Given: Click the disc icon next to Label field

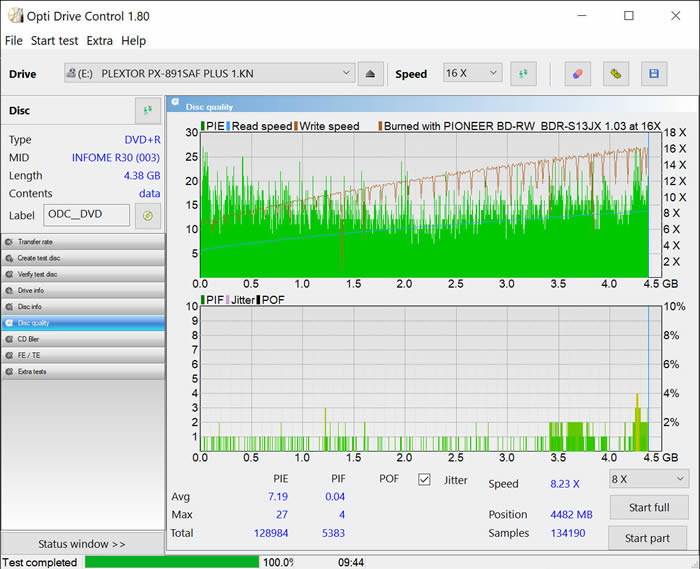Looking at the screenshot, I should click(x=148, y=215).
